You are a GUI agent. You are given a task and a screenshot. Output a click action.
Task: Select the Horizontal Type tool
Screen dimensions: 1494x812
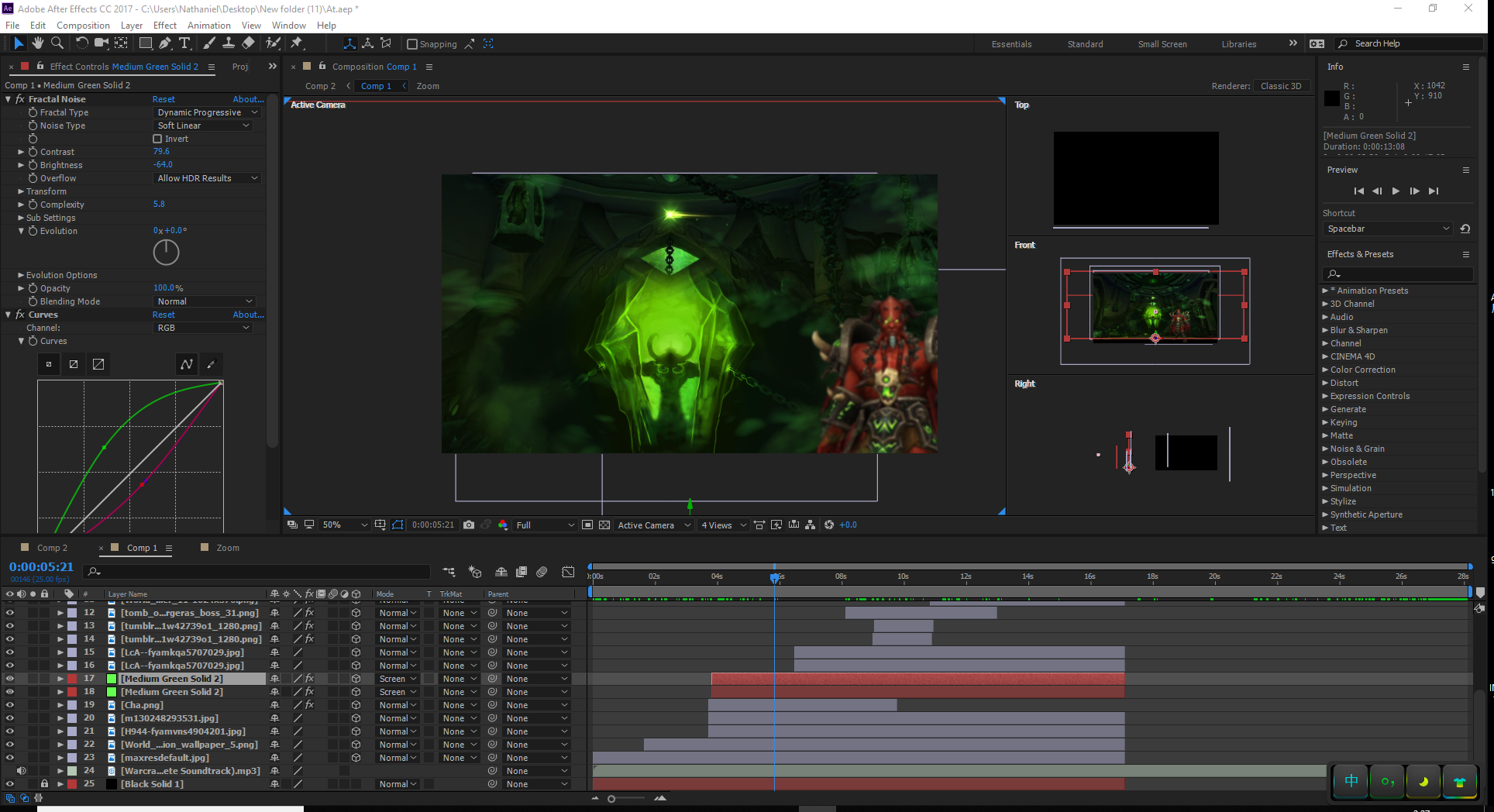[184, 43]
